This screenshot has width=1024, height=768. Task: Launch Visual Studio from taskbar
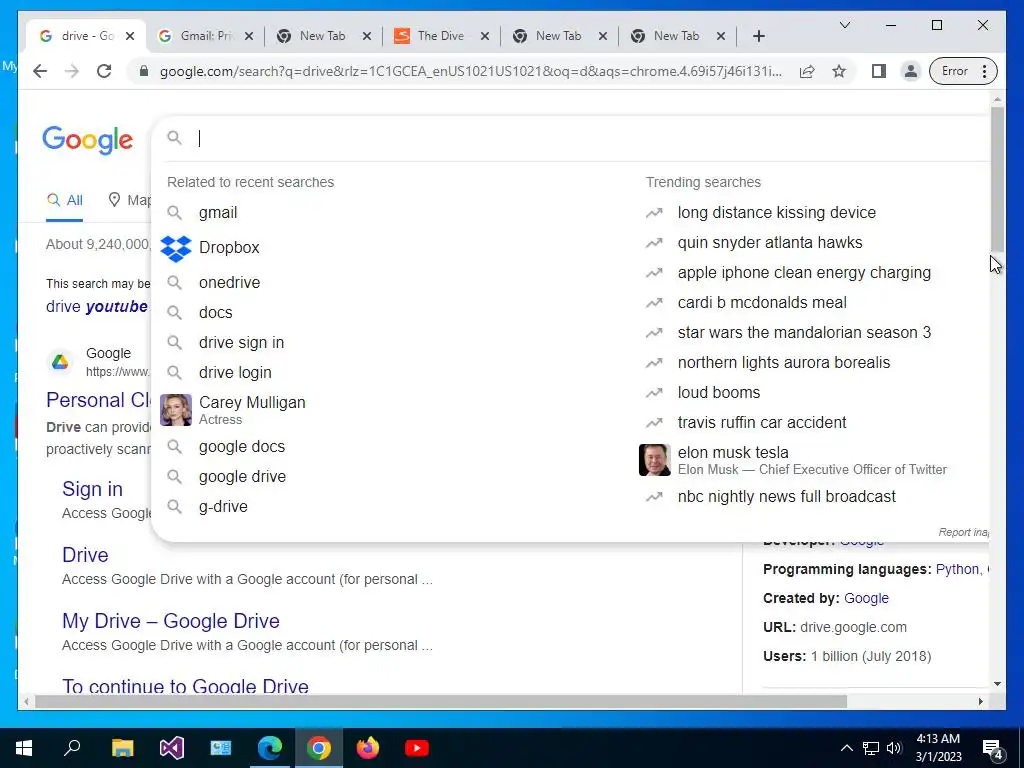pos(172,748)
